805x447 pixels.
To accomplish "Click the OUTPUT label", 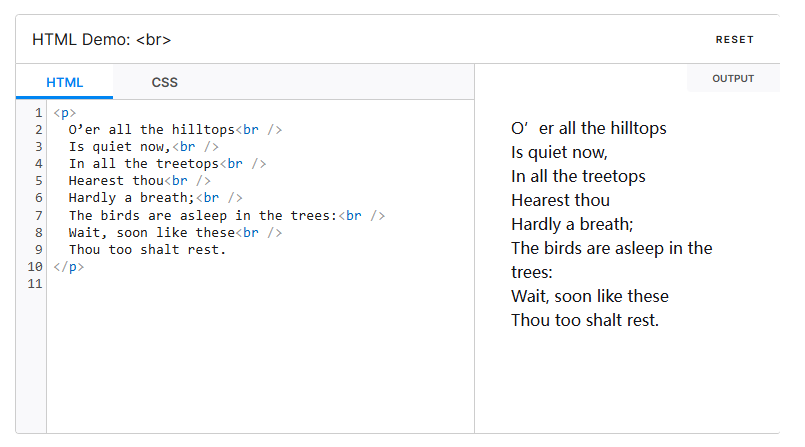I will [733, 78].
